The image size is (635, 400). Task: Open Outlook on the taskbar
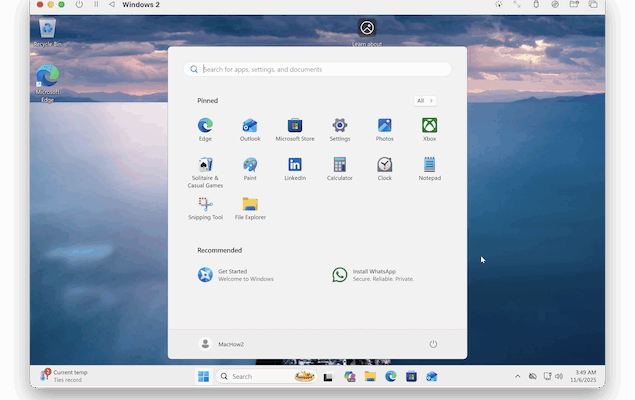pyautogui.click(x=431, y=377)
